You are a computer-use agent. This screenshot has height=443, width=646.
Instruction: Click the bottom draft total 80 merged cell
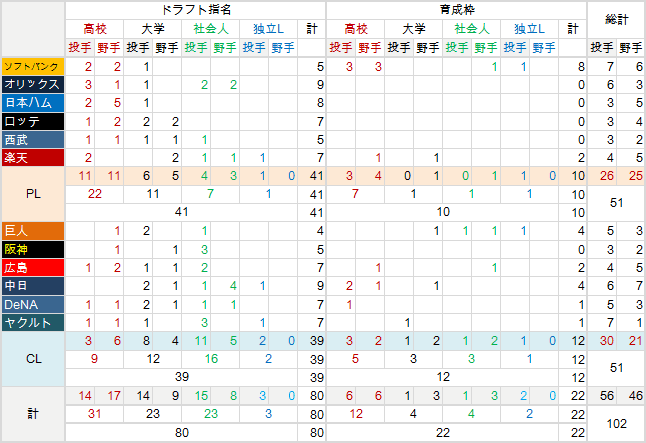(181, 433)
